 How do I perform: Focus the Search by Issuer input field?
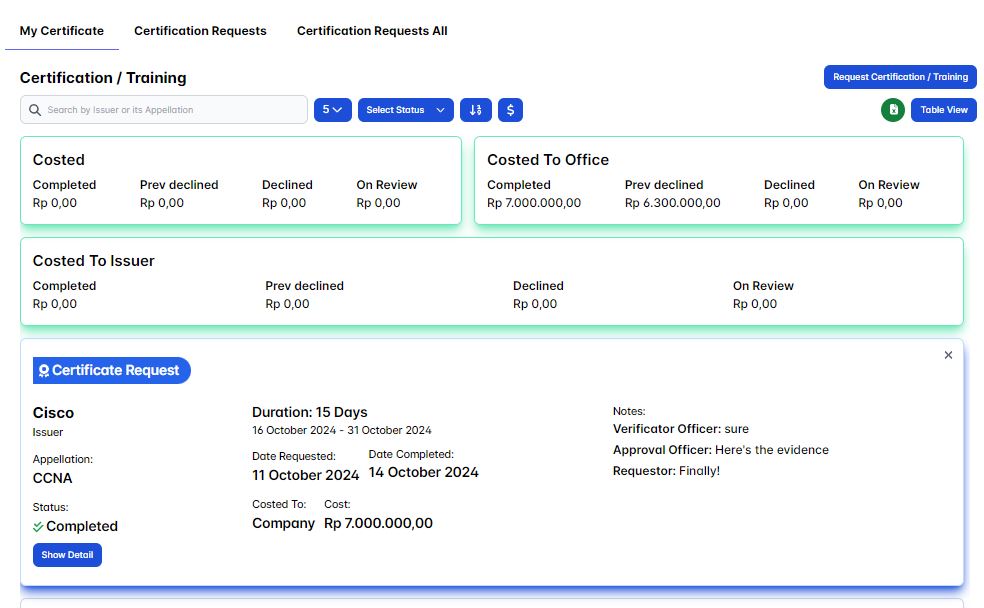pos(170,110)
